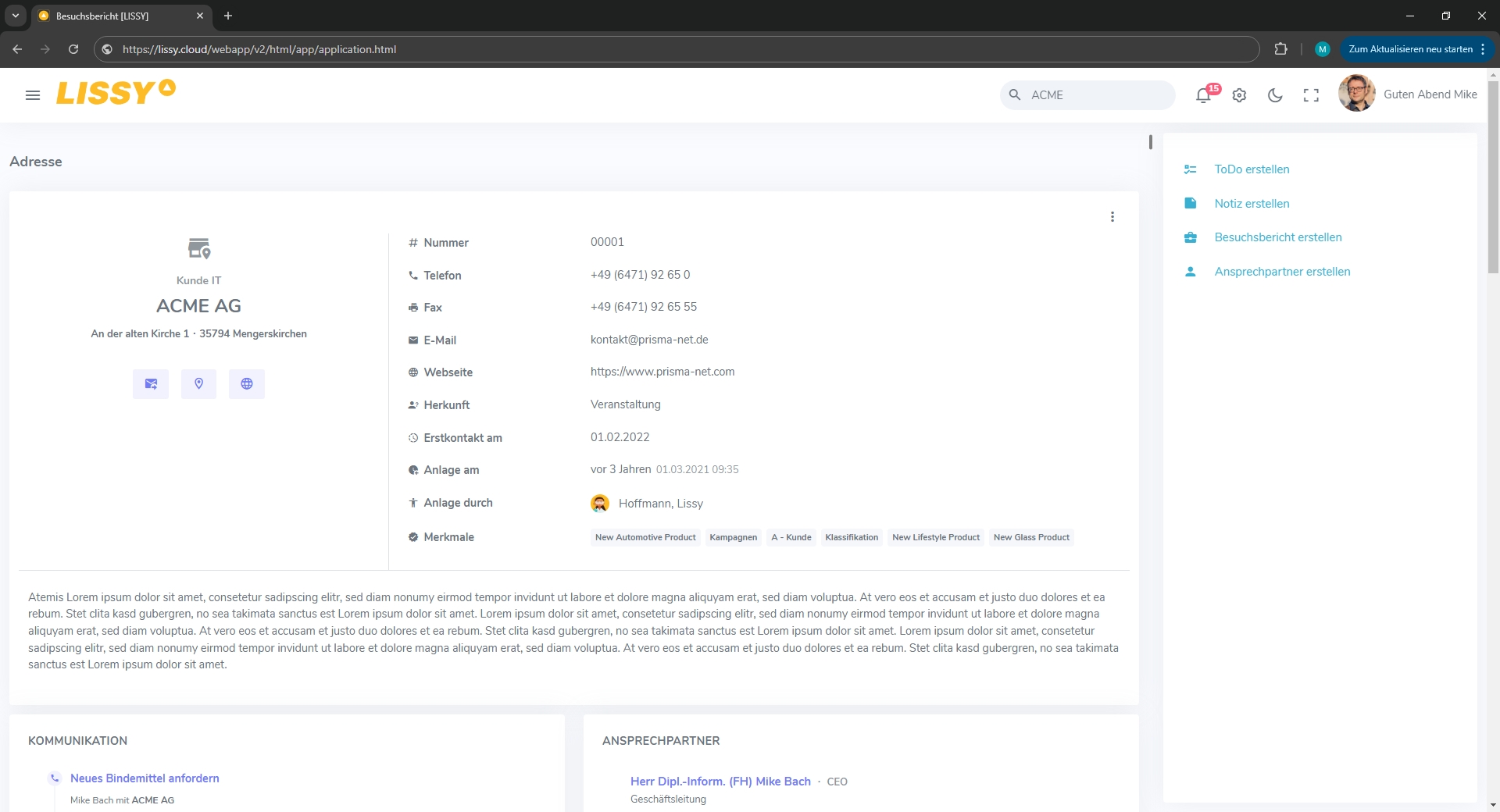The width and height of the screenshot is (1500, 812).
Task: Open Mike's profile avatar
Action: tap(1357, 94)
